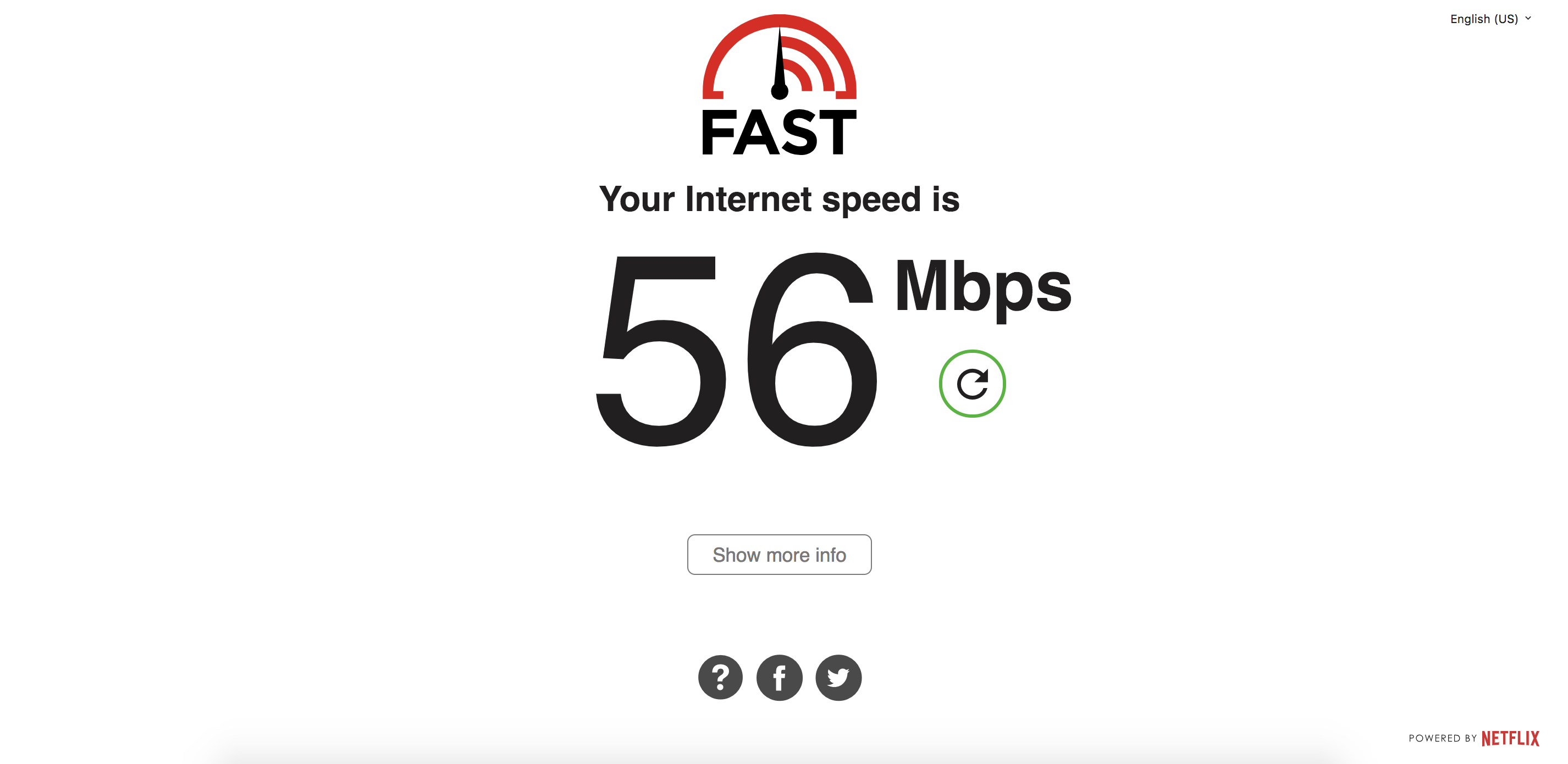The image size is (1568, 764).
Task: Expand details with Show more info
Action: coord(779,554)
